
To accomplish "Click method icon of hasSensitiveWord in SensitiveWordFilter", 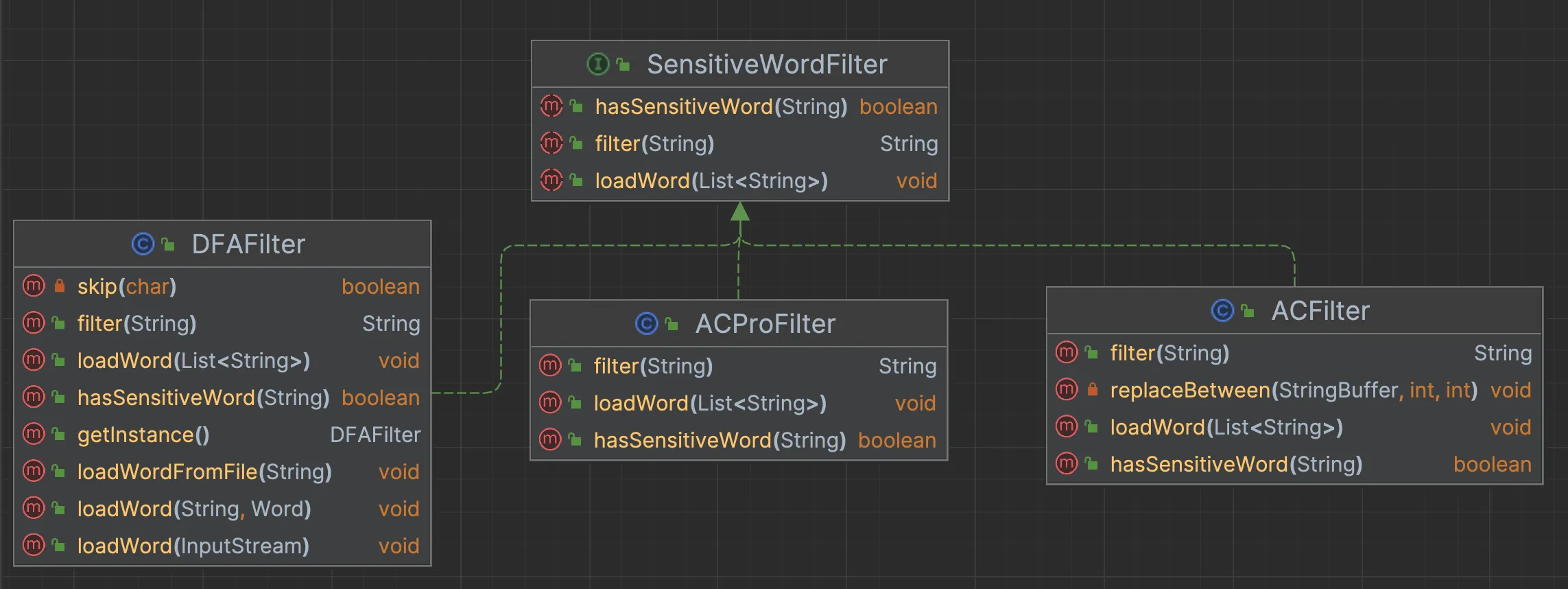I will [x=551, y=106].
